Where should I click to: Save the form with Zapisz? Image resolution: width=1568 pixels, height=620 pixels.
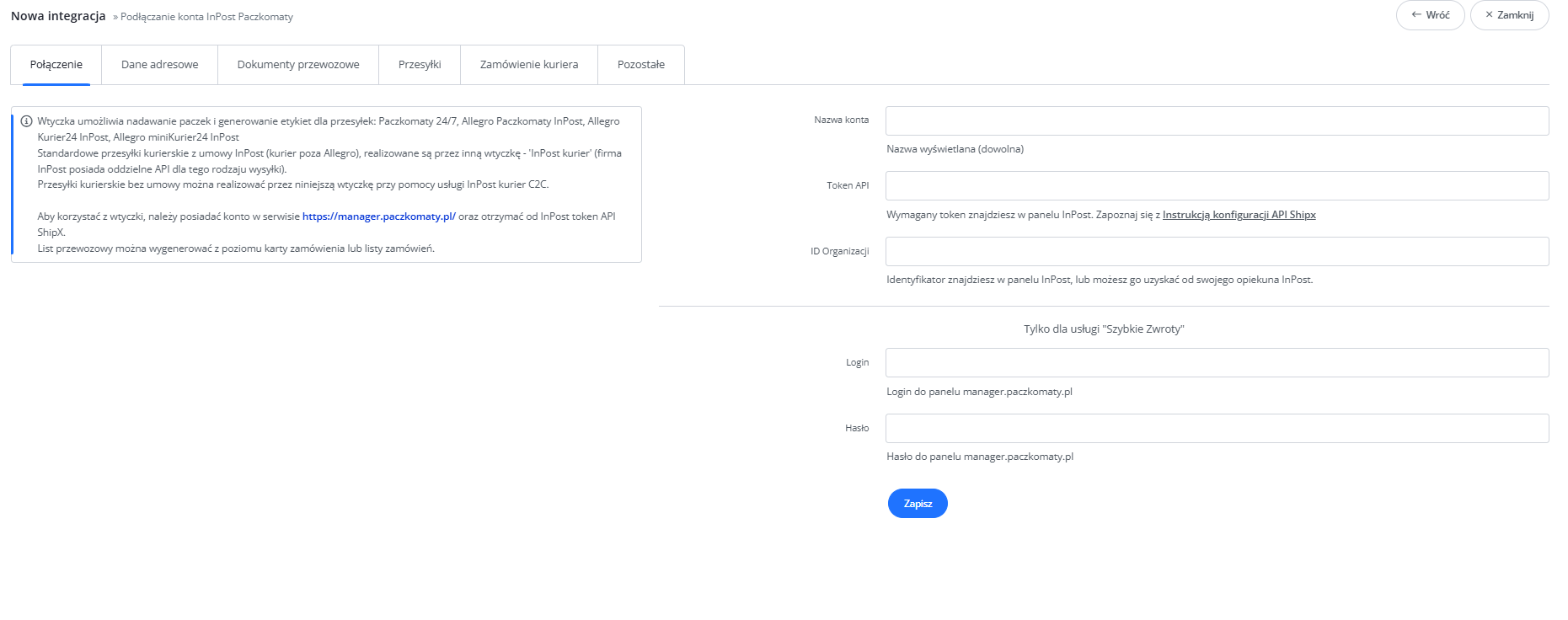(x=918, y=504)
